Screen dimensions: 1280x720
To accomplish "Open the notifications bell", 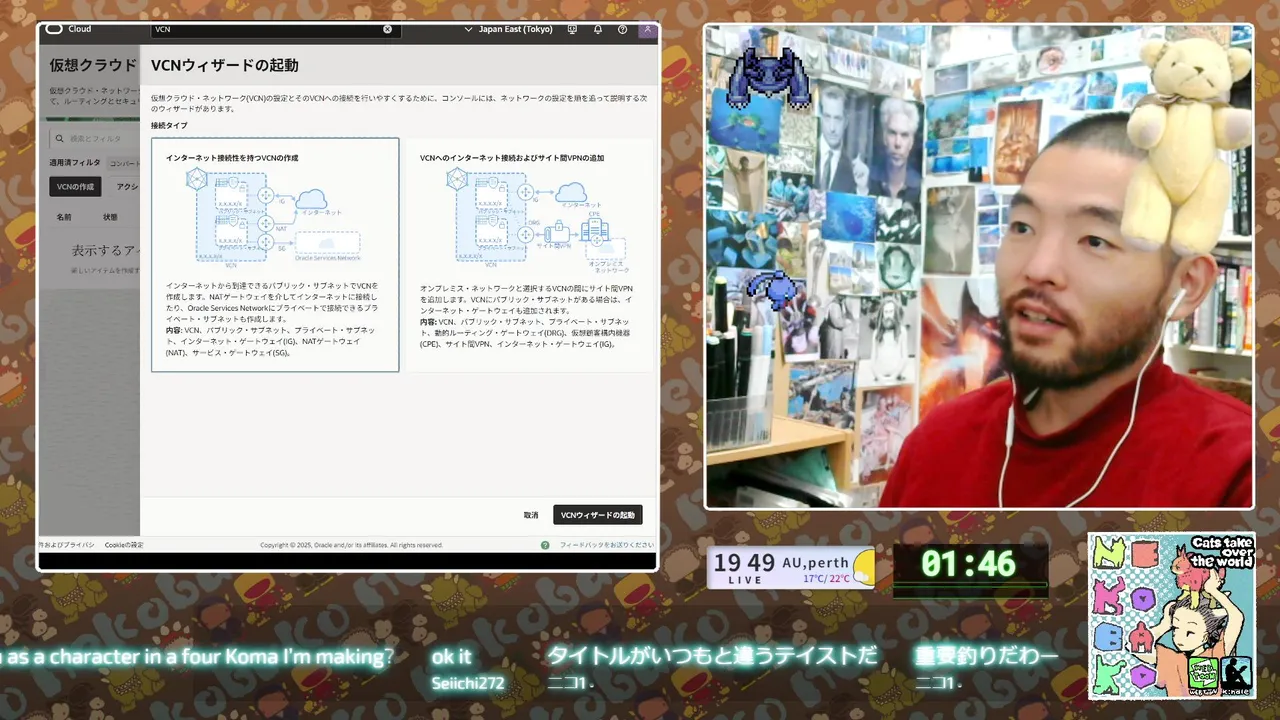I will coord(598,29).
